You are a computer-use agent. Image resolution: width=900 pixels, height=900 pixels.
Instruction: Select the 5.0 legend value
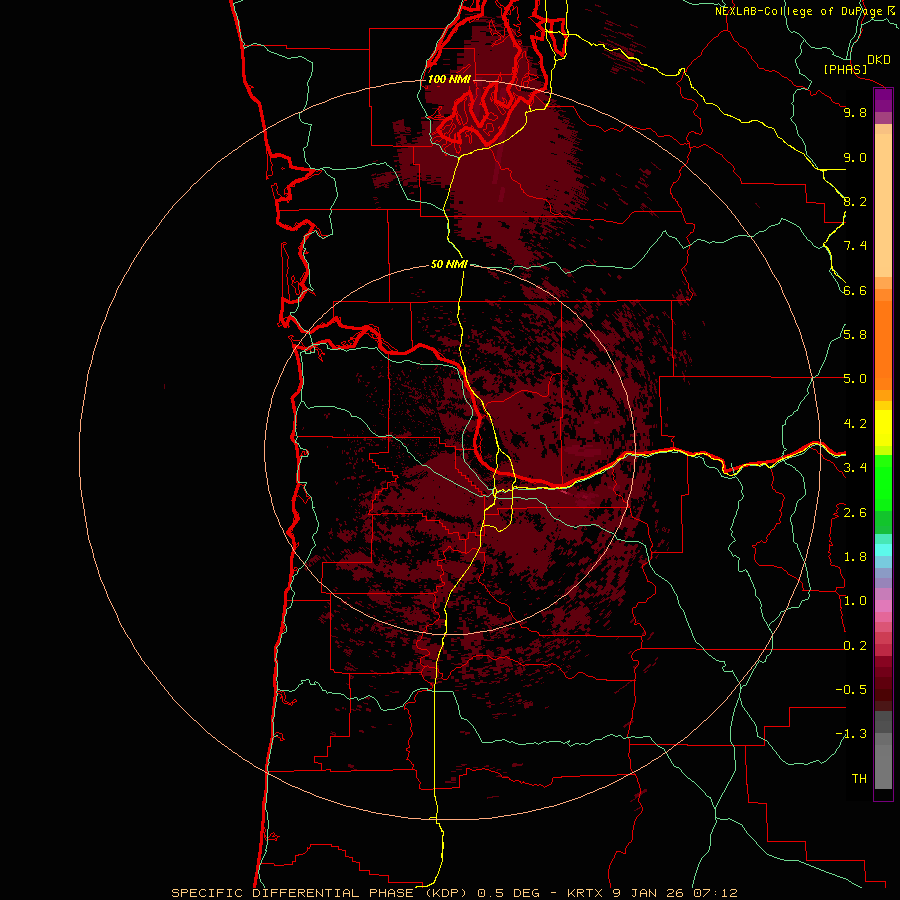[855, 379]
